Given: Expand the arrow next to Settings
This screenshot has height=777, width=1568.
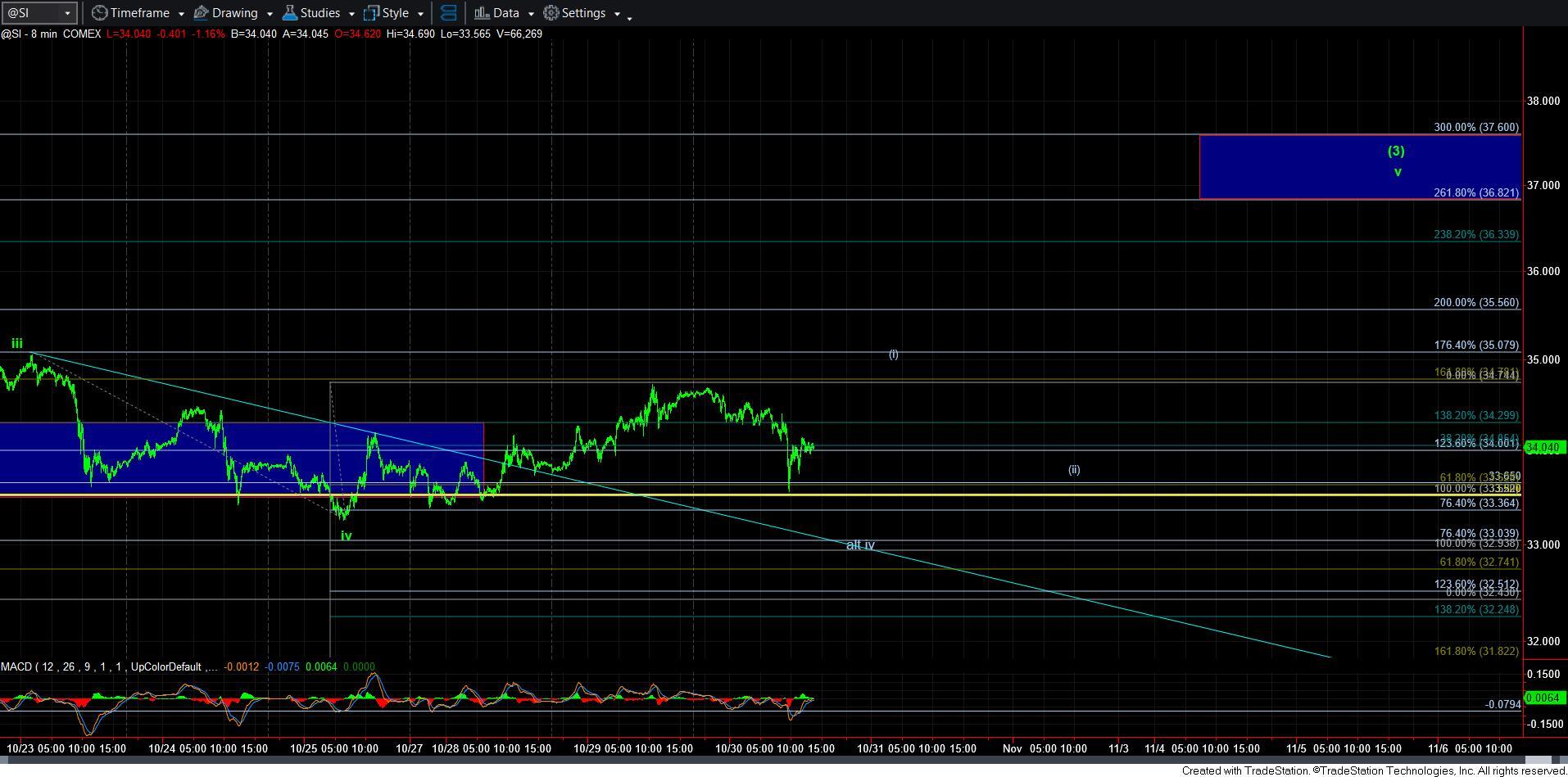Looking at the screenshot, I should (617, 14).
